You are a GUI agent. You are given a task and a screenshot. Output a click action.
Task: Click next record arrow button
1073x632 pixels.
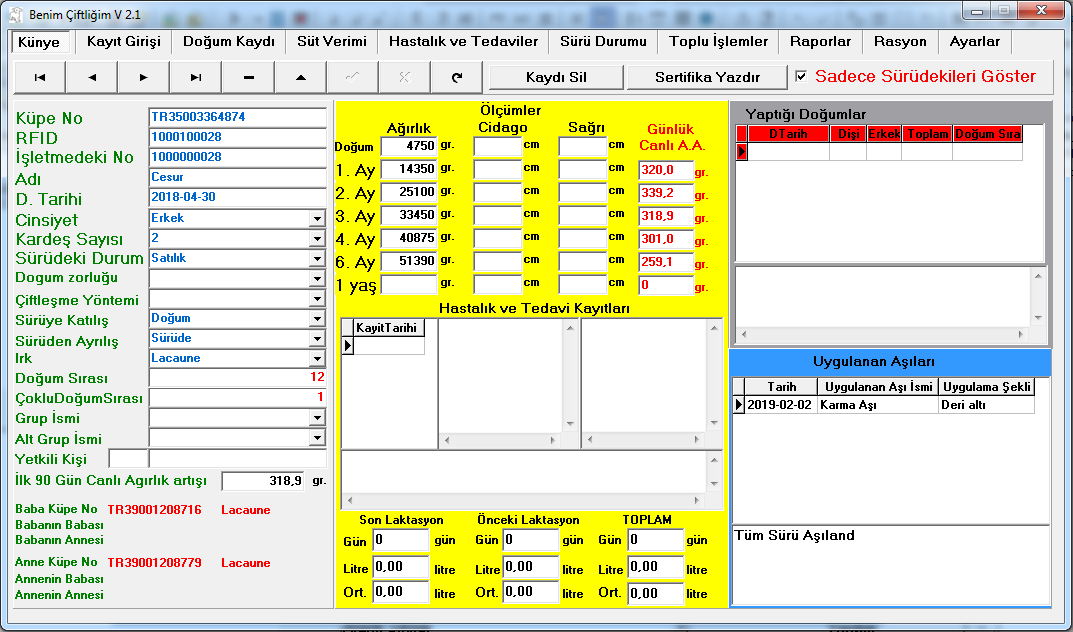point(144,77)
